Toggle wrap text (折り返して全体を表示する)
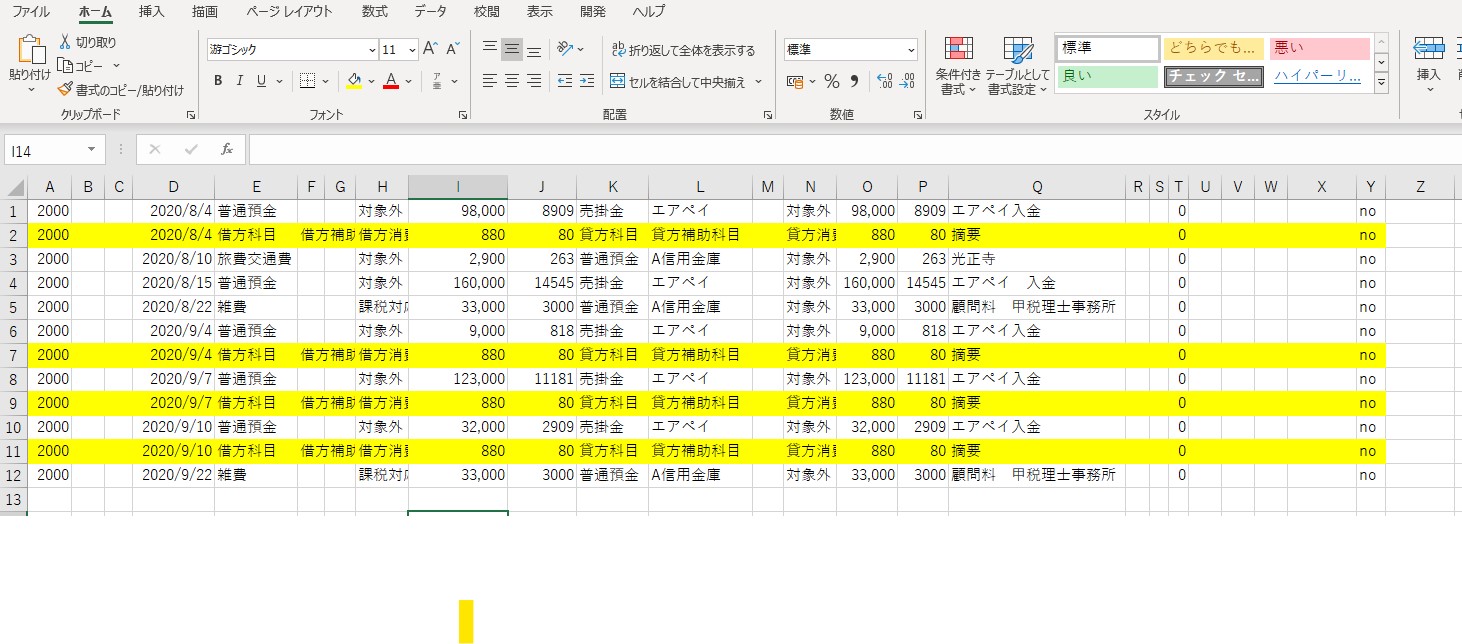Screen dimensions: 1462x644 pyautogui.click(x=683, y=50)
